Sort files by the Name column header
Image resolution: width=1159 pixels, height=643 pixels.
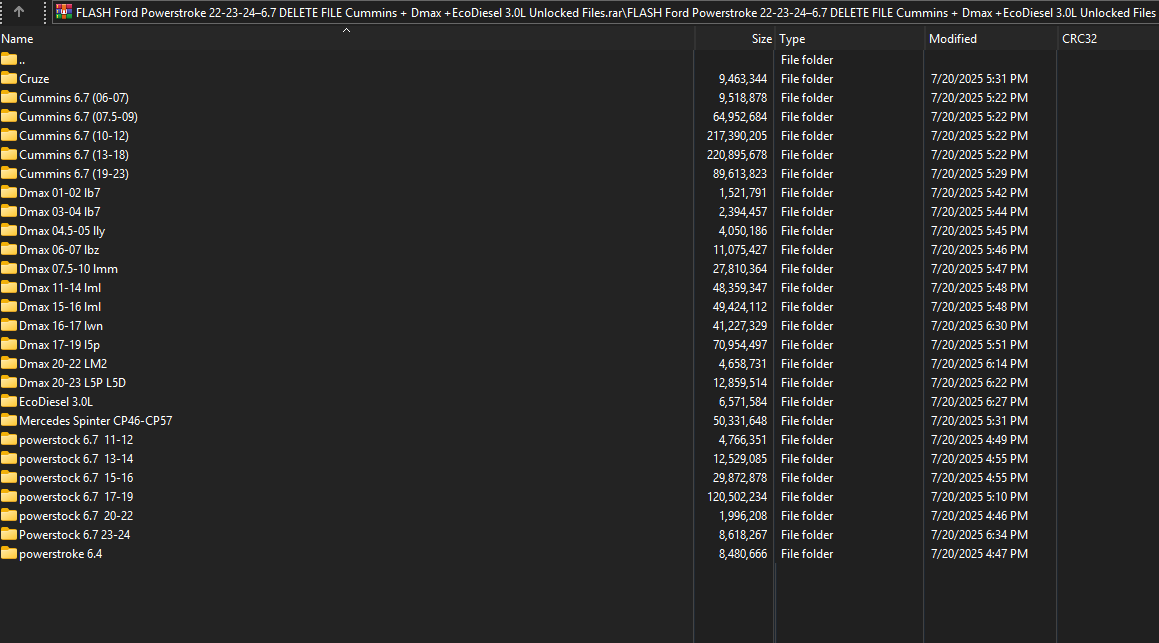(x=347, y=39)
